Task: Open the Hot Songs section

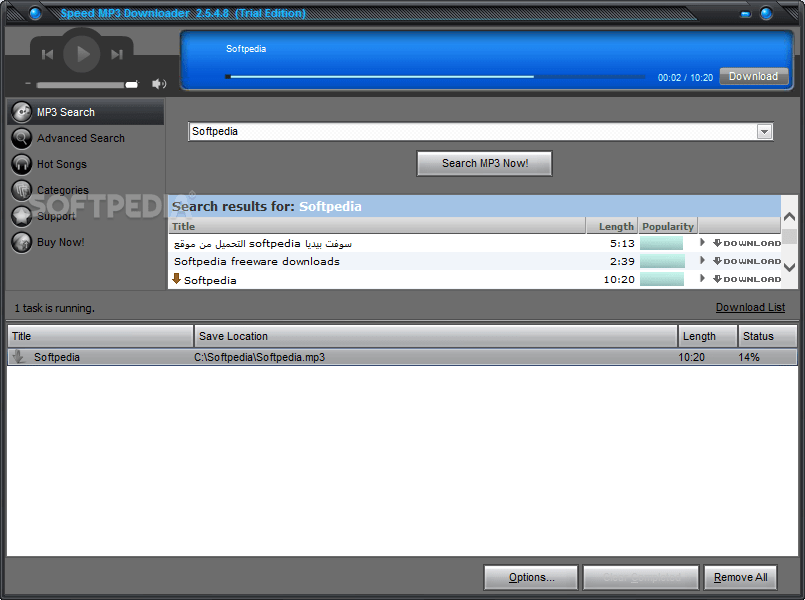Action: (x=21, y=163)
